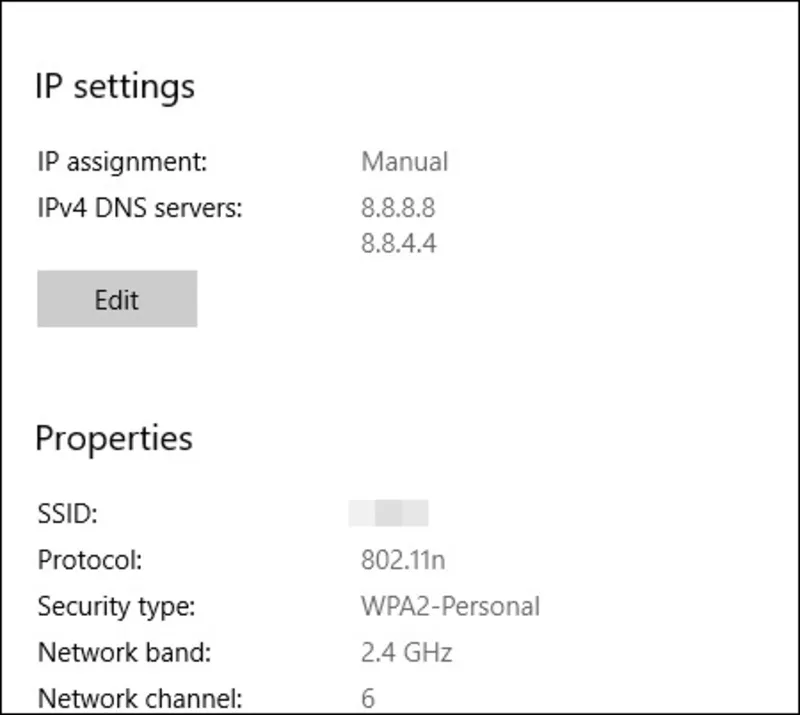Open the IP settings editor
Image resolution: width=800 pixels, height=715 pixels.
click(117, 299)
